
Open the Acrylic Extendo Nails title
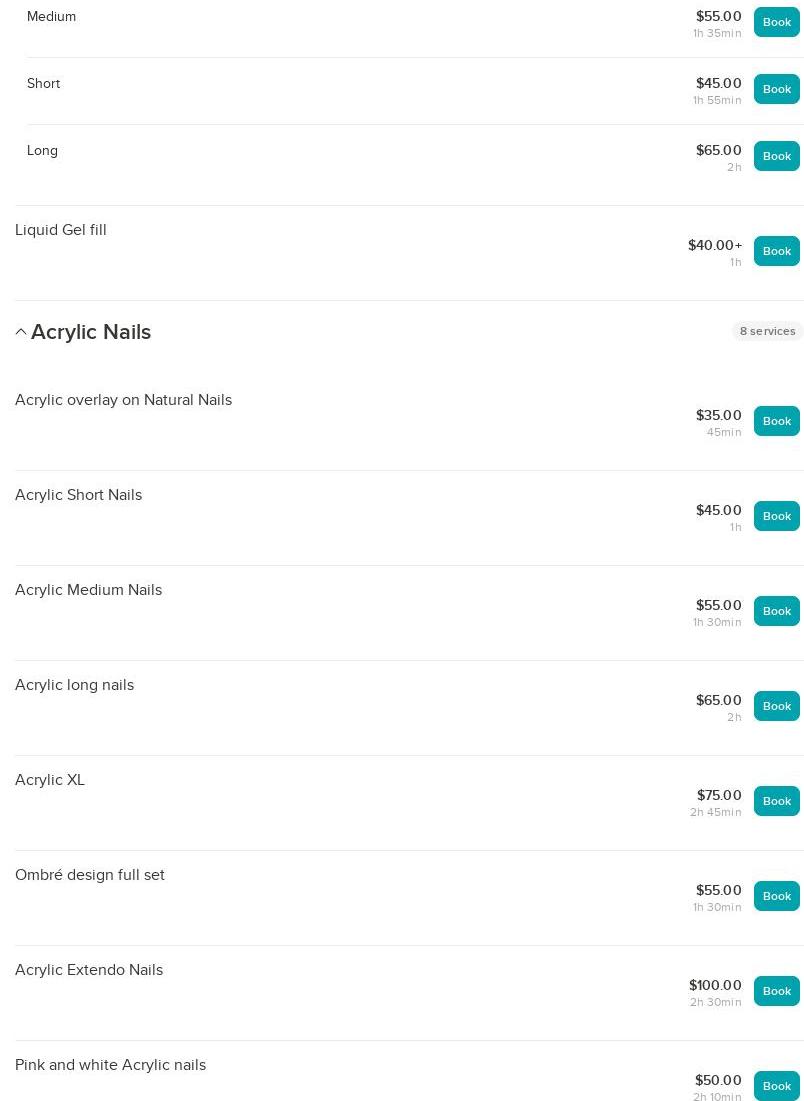89,970
